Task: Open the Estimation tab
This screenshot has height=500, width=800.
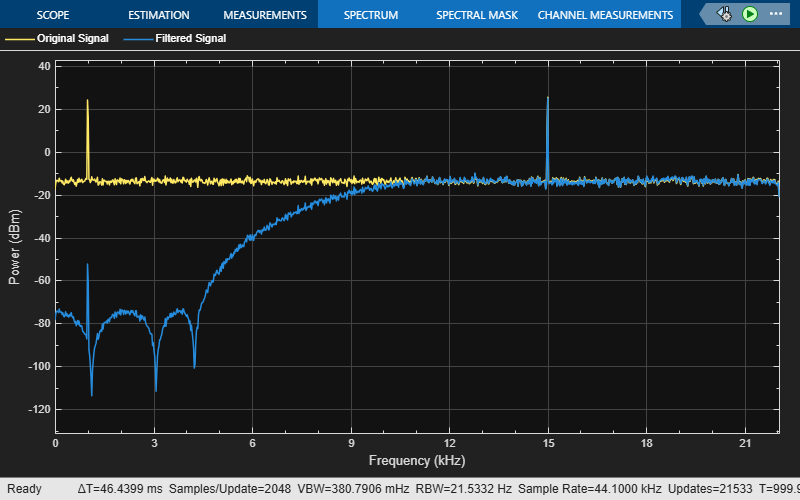Action: (x=158, y=15)
